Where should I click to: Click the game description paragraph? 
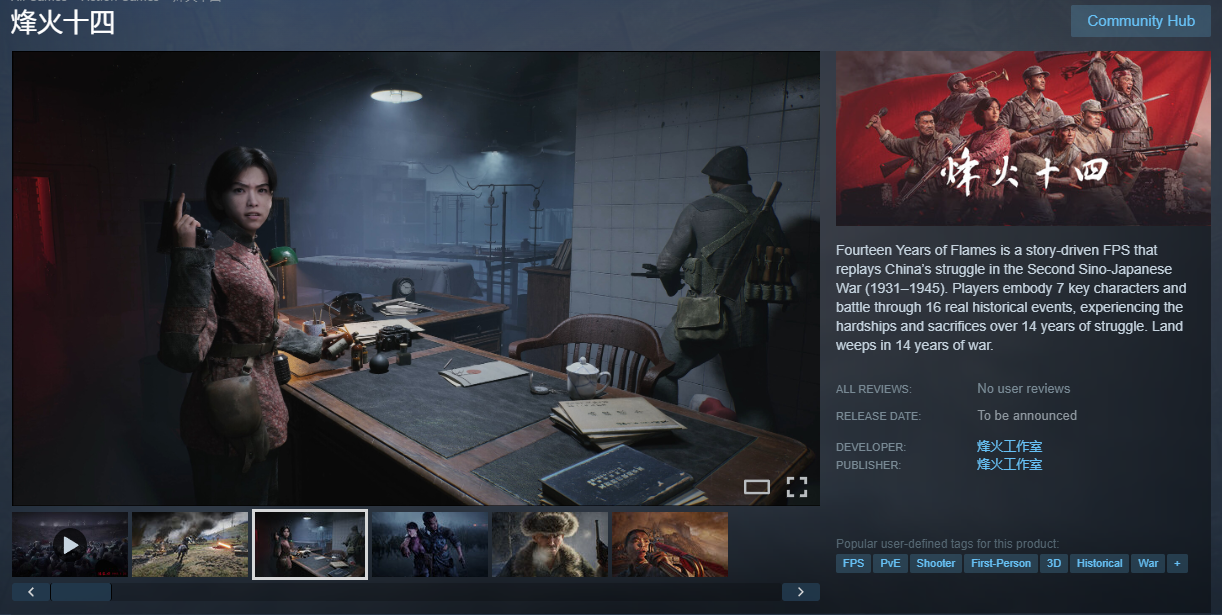pyautogui.click(x=1012, y=298)
